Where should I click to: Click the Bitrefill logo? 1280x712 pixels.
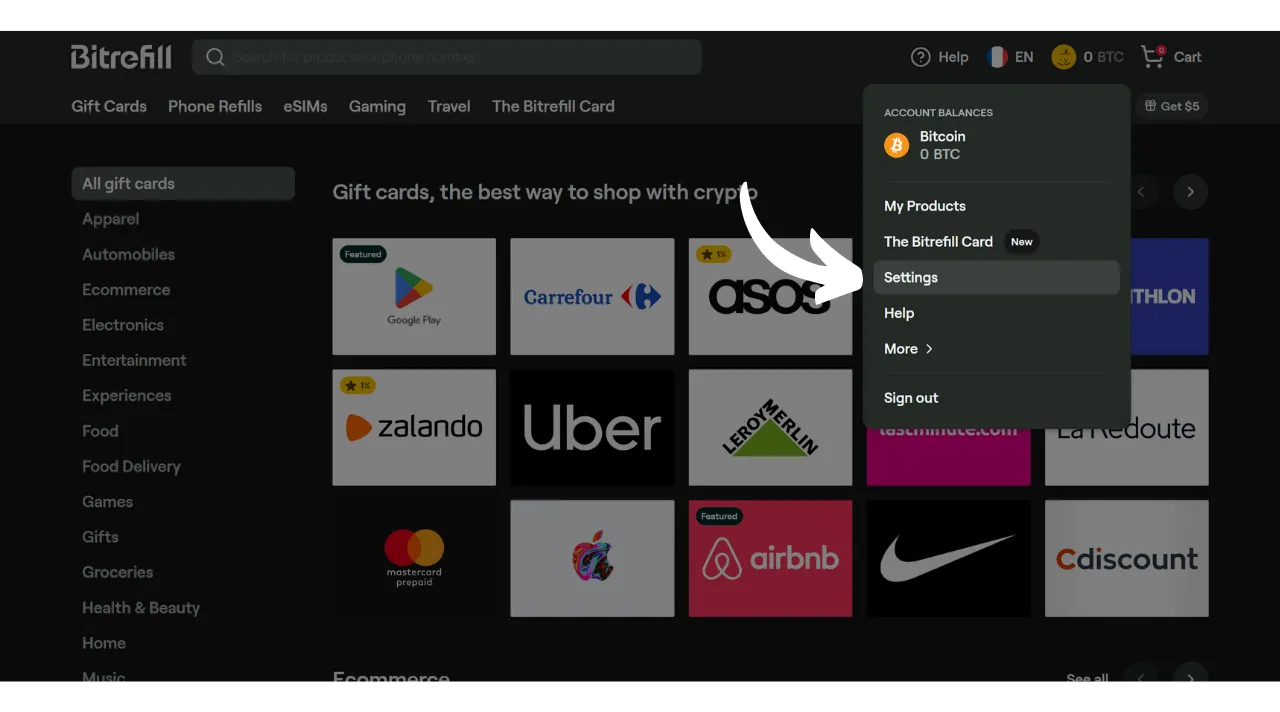click(x=121, y=57)
